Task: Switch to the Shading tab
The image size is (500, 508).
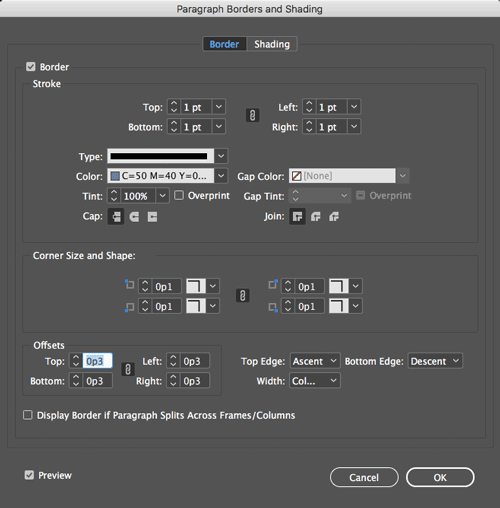Action: [x=272, y=44]
